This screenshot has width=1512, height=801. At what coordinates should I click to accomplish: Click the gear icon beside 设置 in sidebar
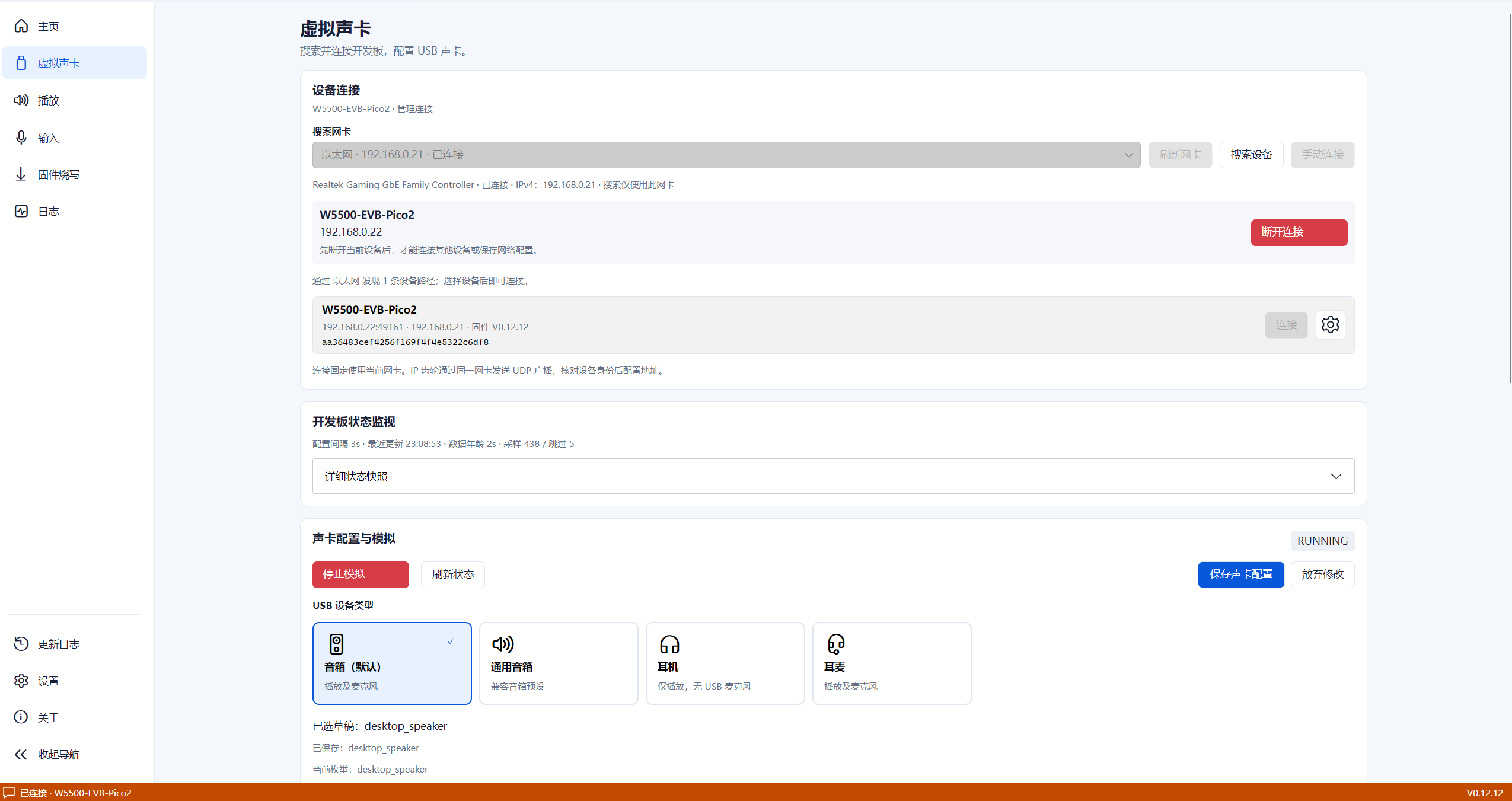point(21,681)
